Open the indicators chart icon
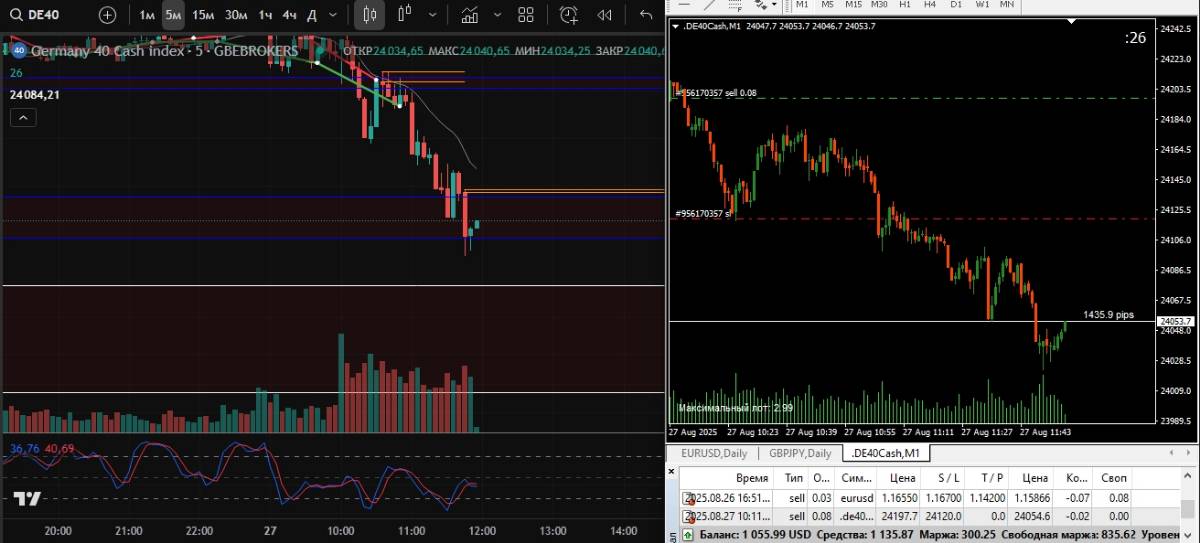Viewport: 1200px width, 543px height. pos(469,15)
